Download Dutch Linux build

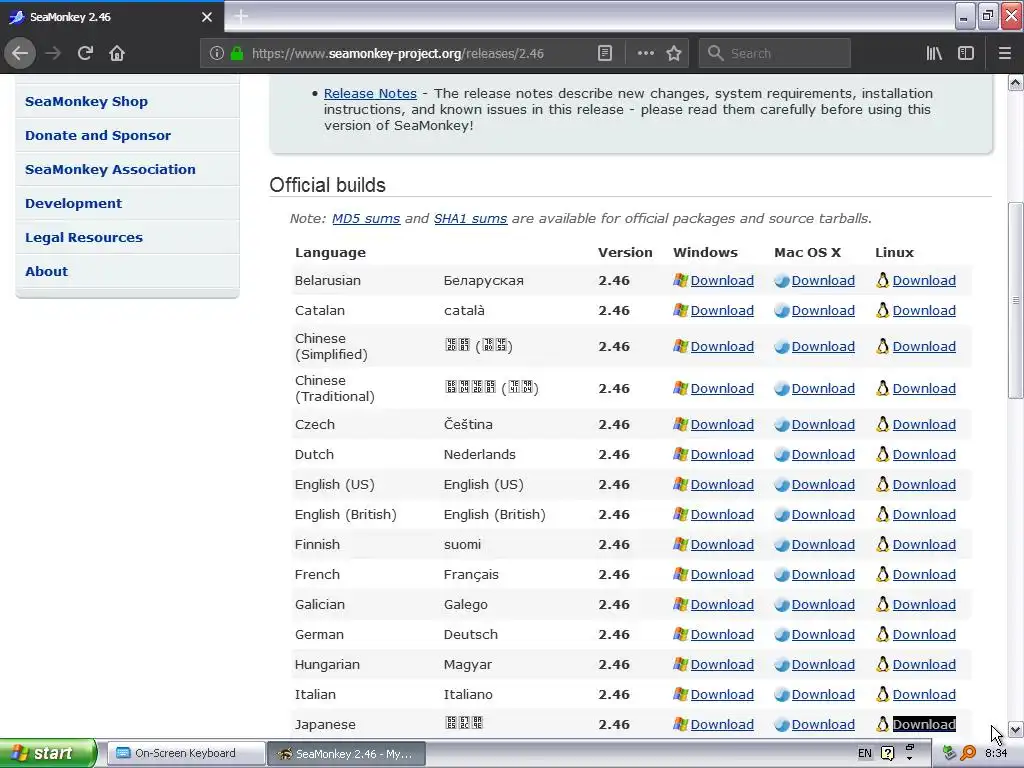tap(924, 455)
